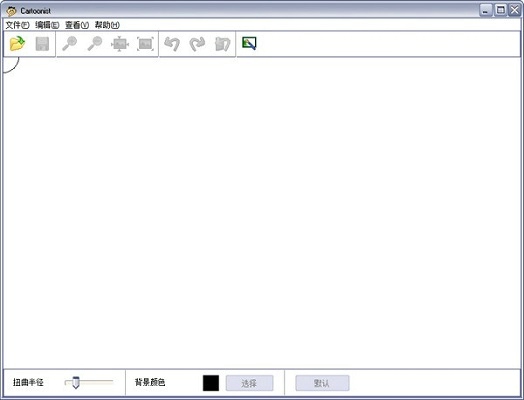Image resolution: width=524 pixels, height=400 pixels.
Task: Click the Cartoonist title bar app icon
Action: coord(11,11)
